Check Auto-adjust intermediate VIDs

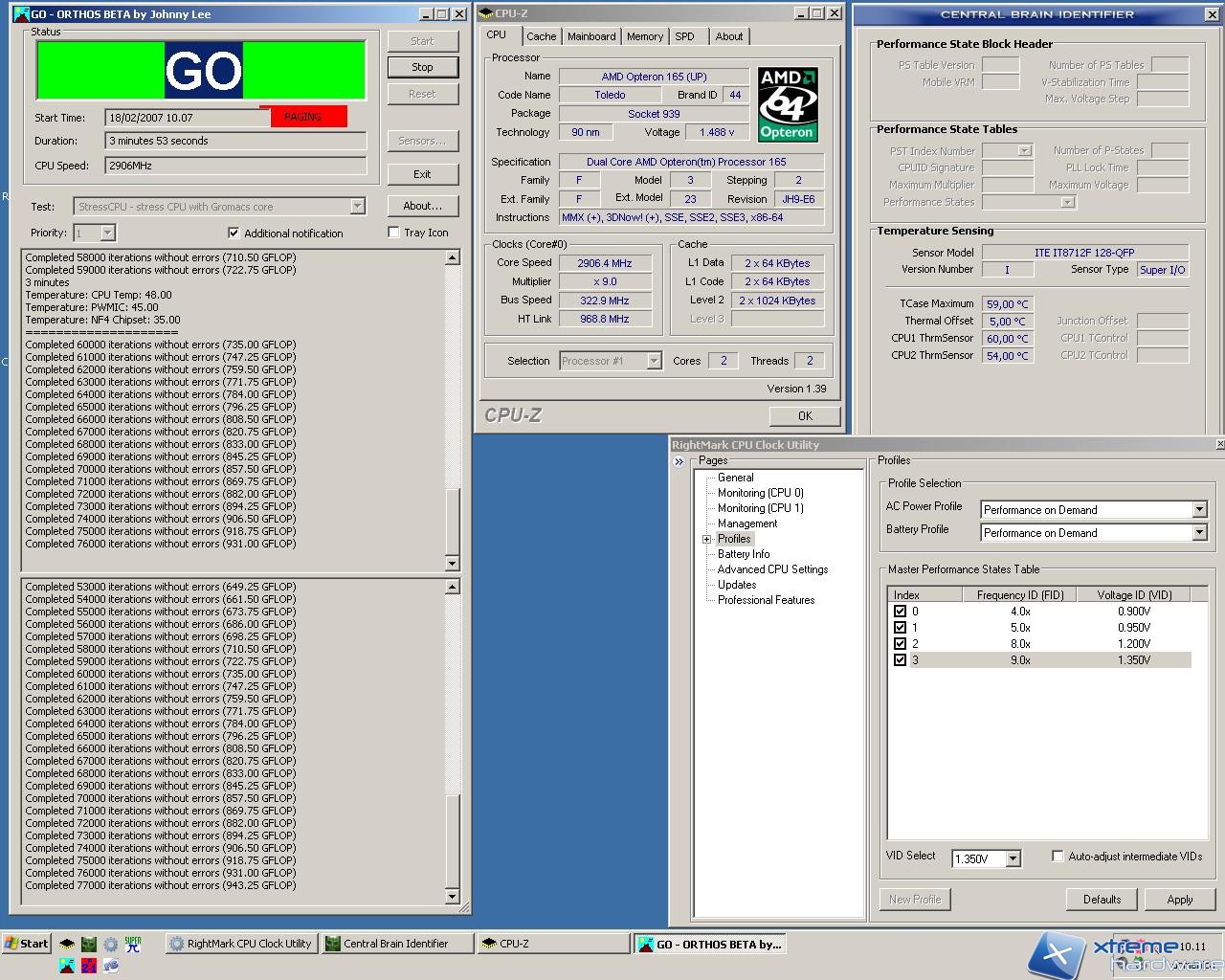coord(1058,857)
